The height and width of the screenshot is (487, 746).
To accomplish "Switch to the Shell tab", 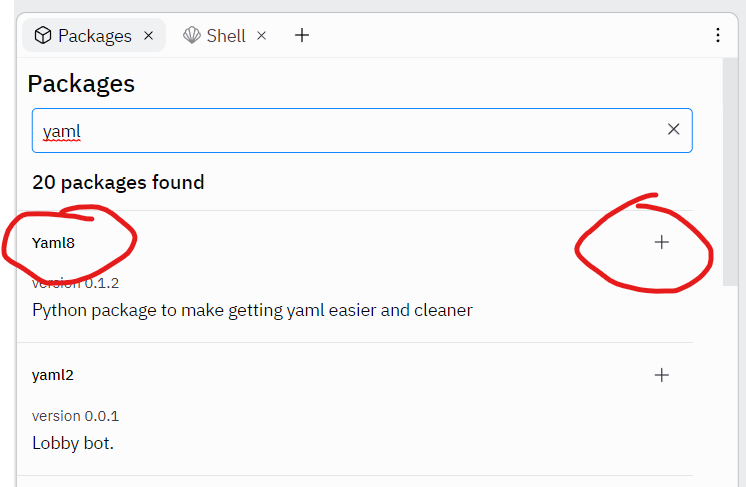I will (226, 36).
